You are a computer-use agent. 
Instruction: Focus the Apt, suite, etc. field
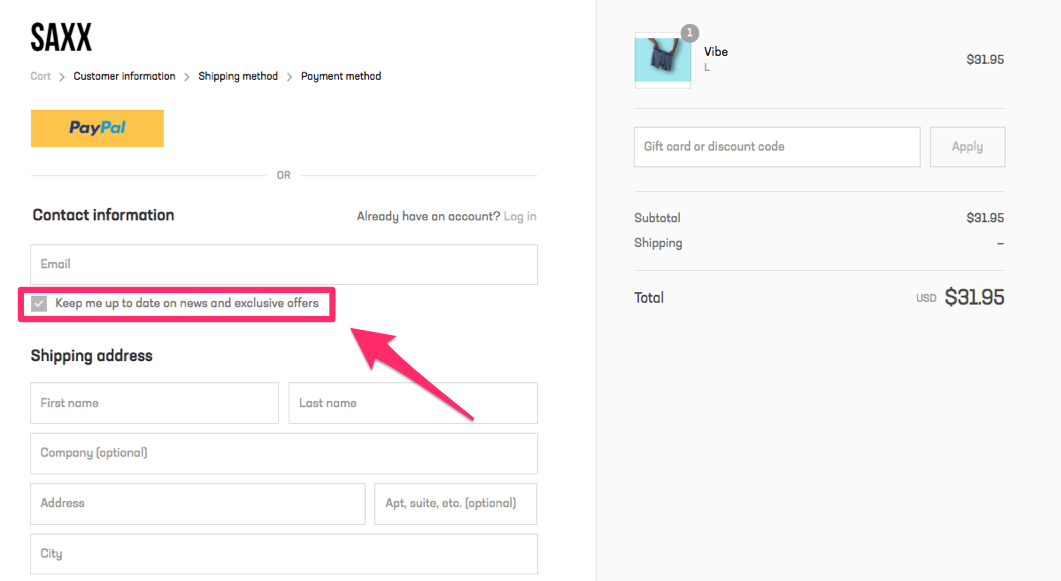point(455,504)
